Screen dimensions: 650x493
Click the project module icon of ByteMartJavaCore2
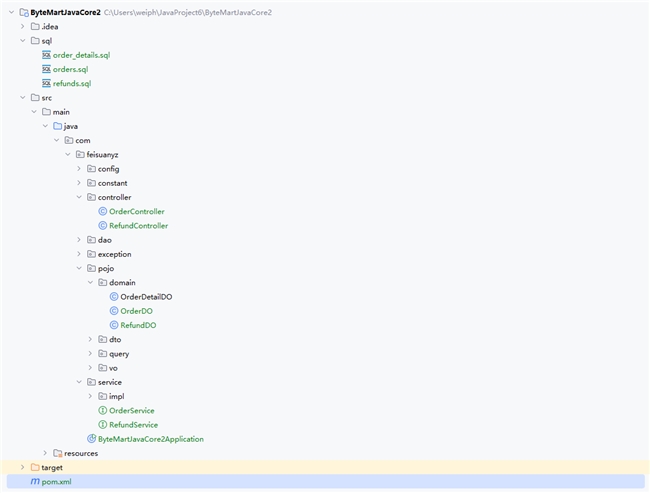tap(24, 12)
